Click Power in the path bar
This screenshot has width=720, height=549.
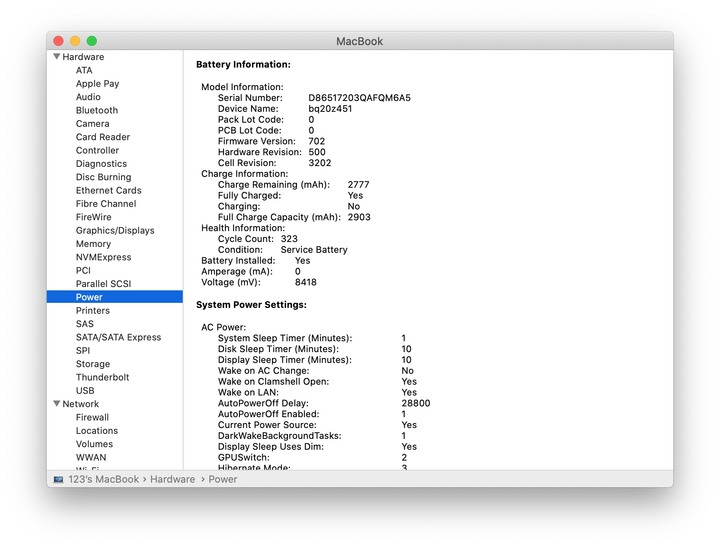pyautogui.click(x=223, y=479)
